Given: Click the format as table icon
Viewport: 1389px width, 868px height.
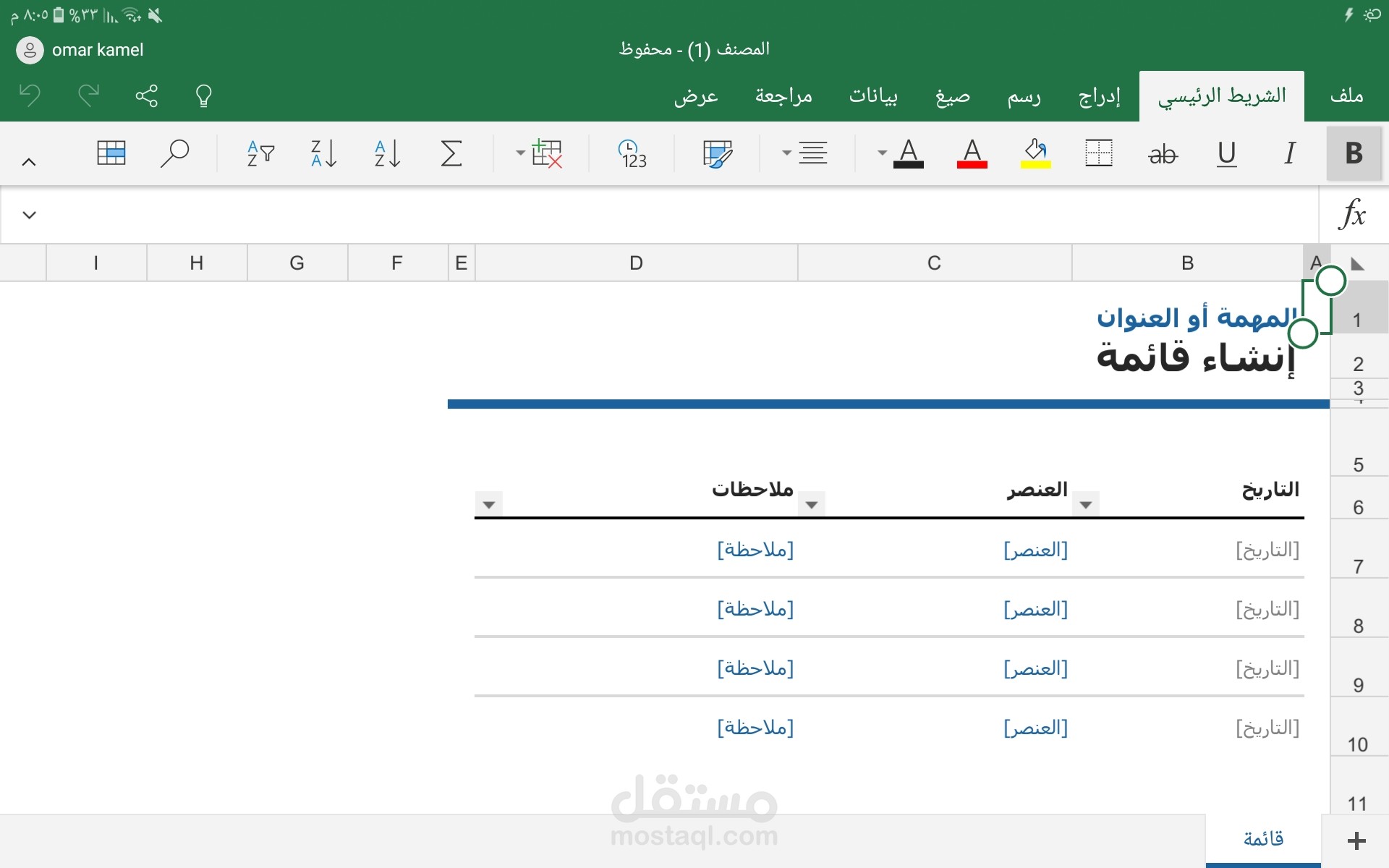Looking at the screenshot, I should coord(111,153).
